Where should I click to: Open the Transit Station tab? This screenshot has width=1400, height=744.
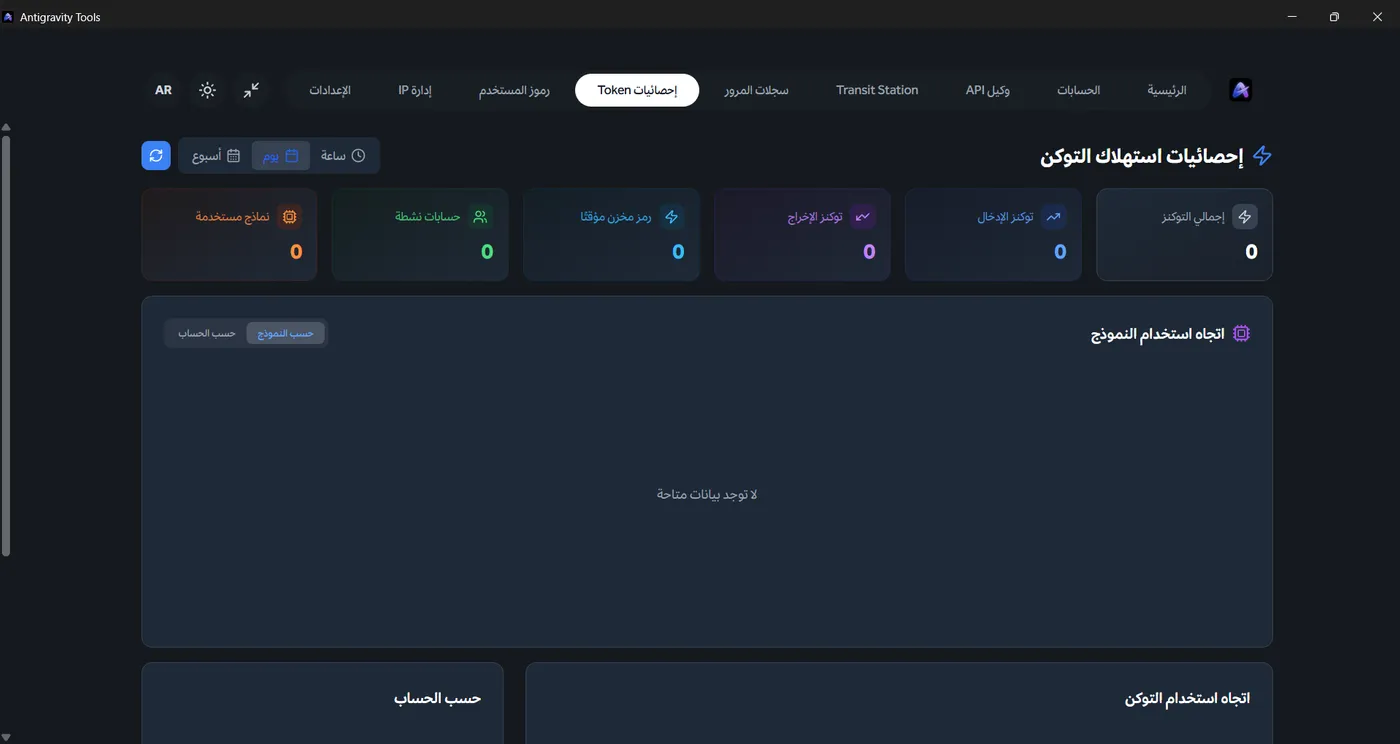(x=877, y=90)
